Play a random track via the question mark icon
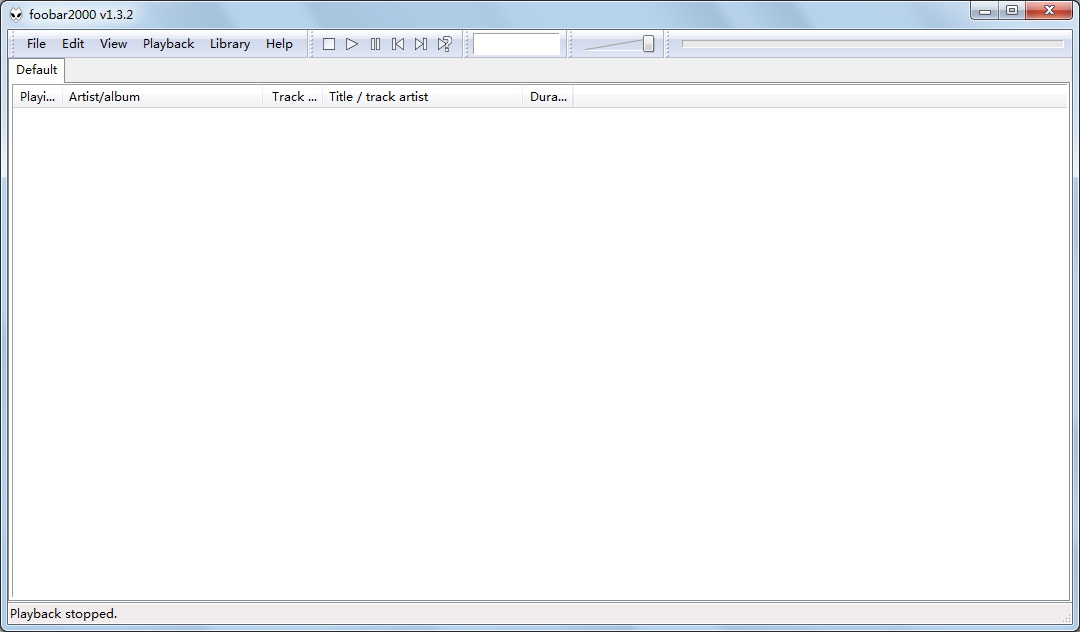The image size is (1080, 632). 444,44
